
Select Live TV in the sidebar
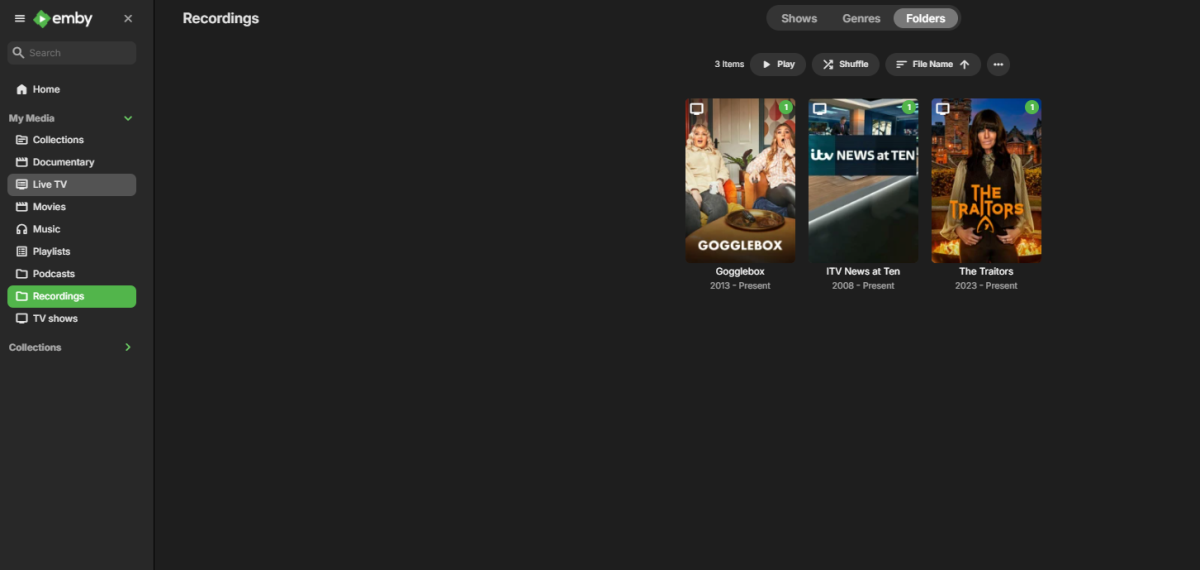tap(72, 184)
